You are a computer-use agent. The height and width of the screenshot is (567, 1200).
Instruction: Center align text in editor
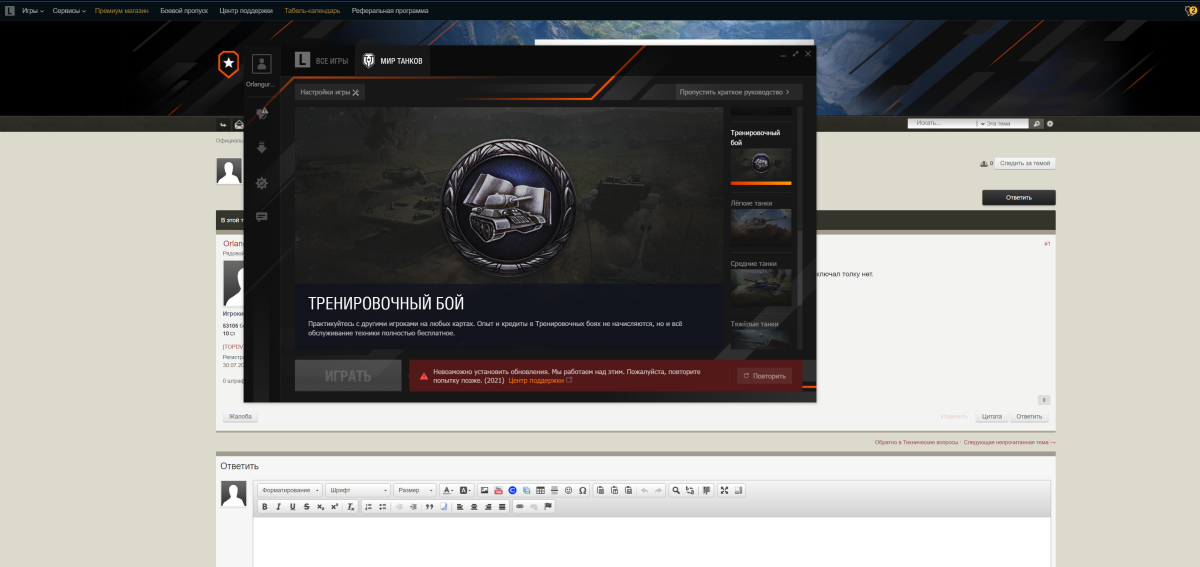point(474,507)
